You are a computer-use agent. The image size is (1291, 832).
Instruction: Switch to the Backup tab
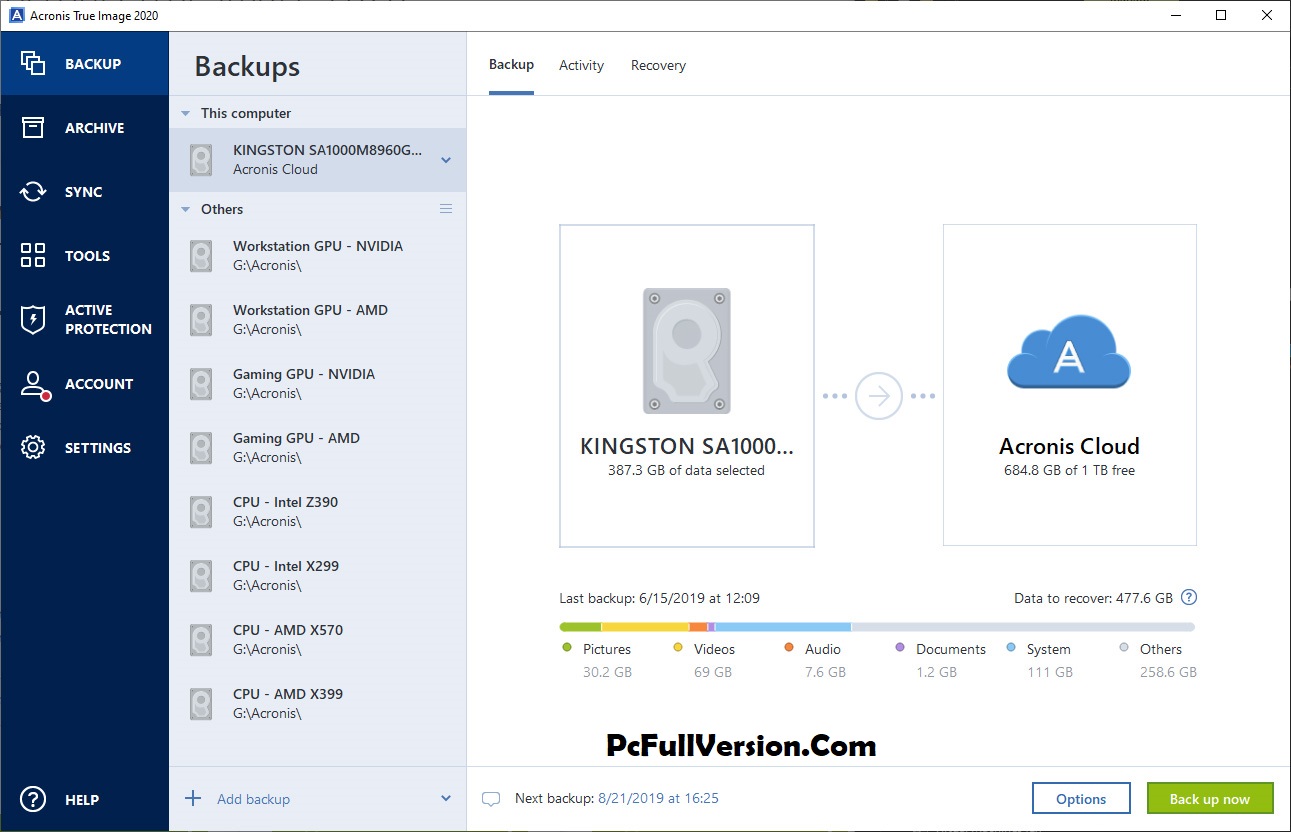pos(511,65)
